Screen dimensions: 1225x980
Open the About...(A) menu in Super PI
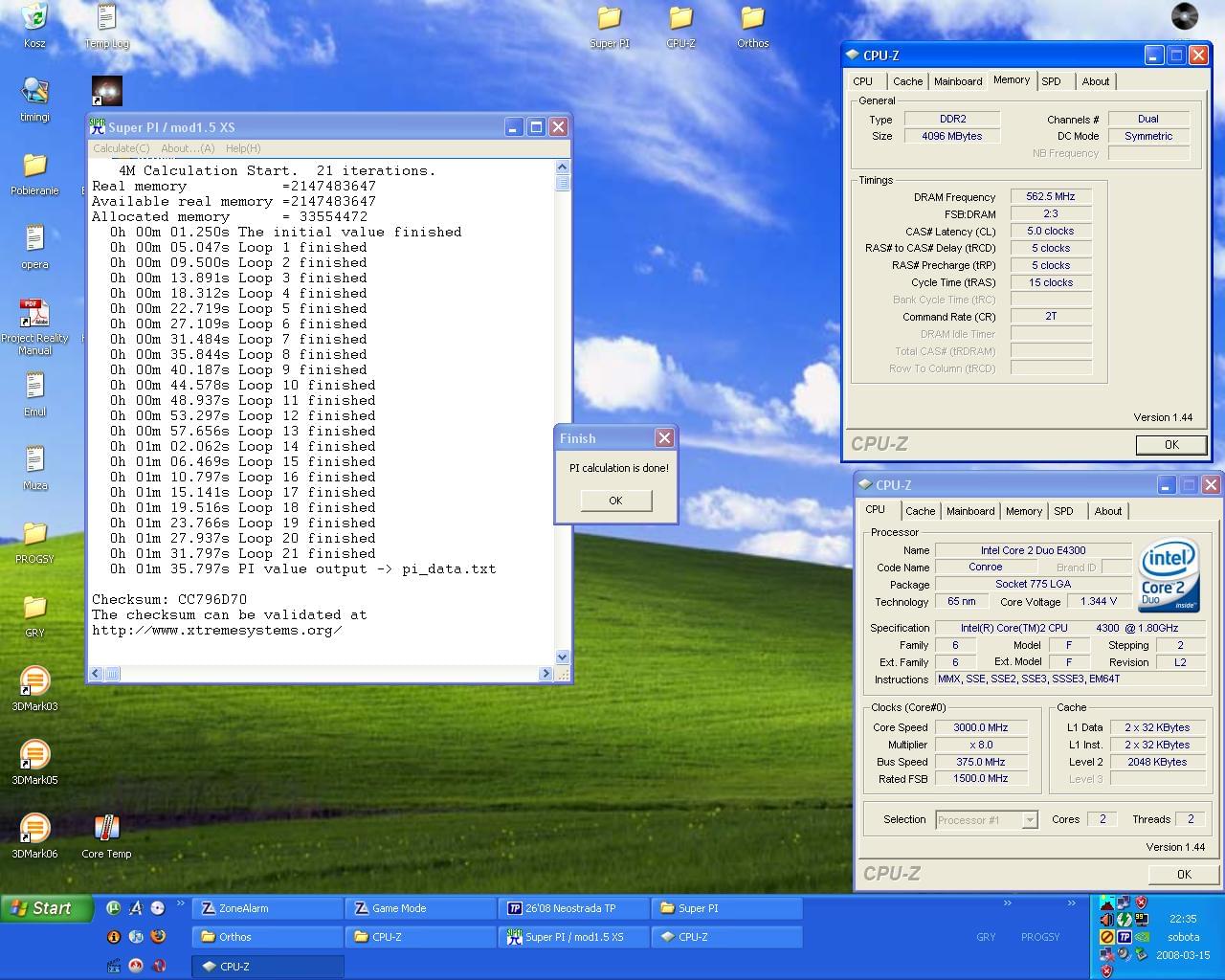188,148
